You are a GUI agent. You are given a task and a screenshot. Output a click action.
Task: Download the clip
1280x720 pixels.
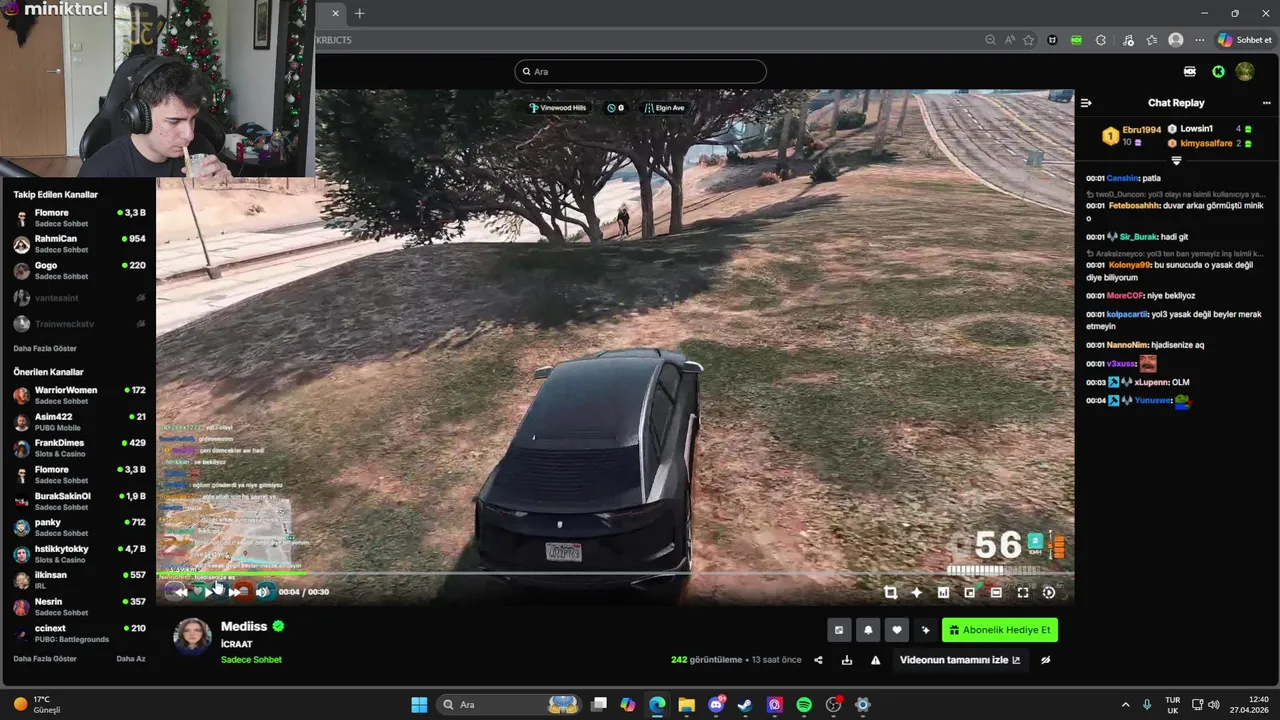point(847,660)
